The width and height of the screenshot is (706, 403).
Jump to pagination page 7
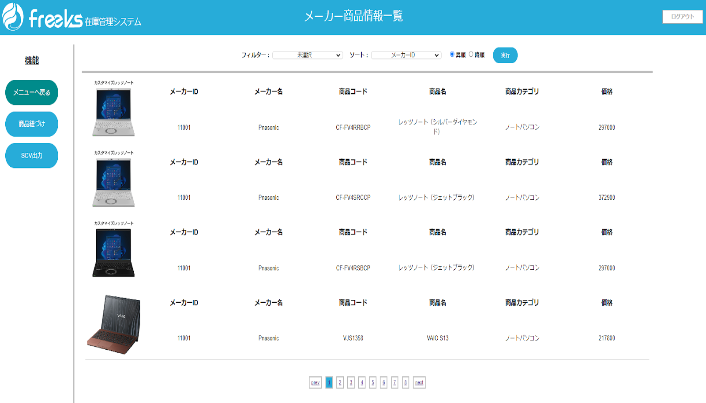(394, 383)
